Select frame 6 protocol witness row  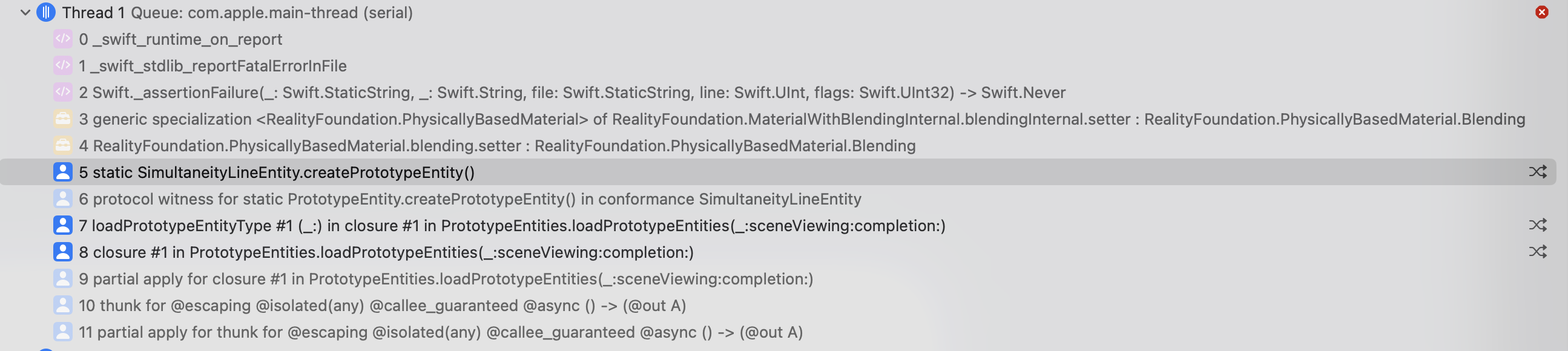469,200
